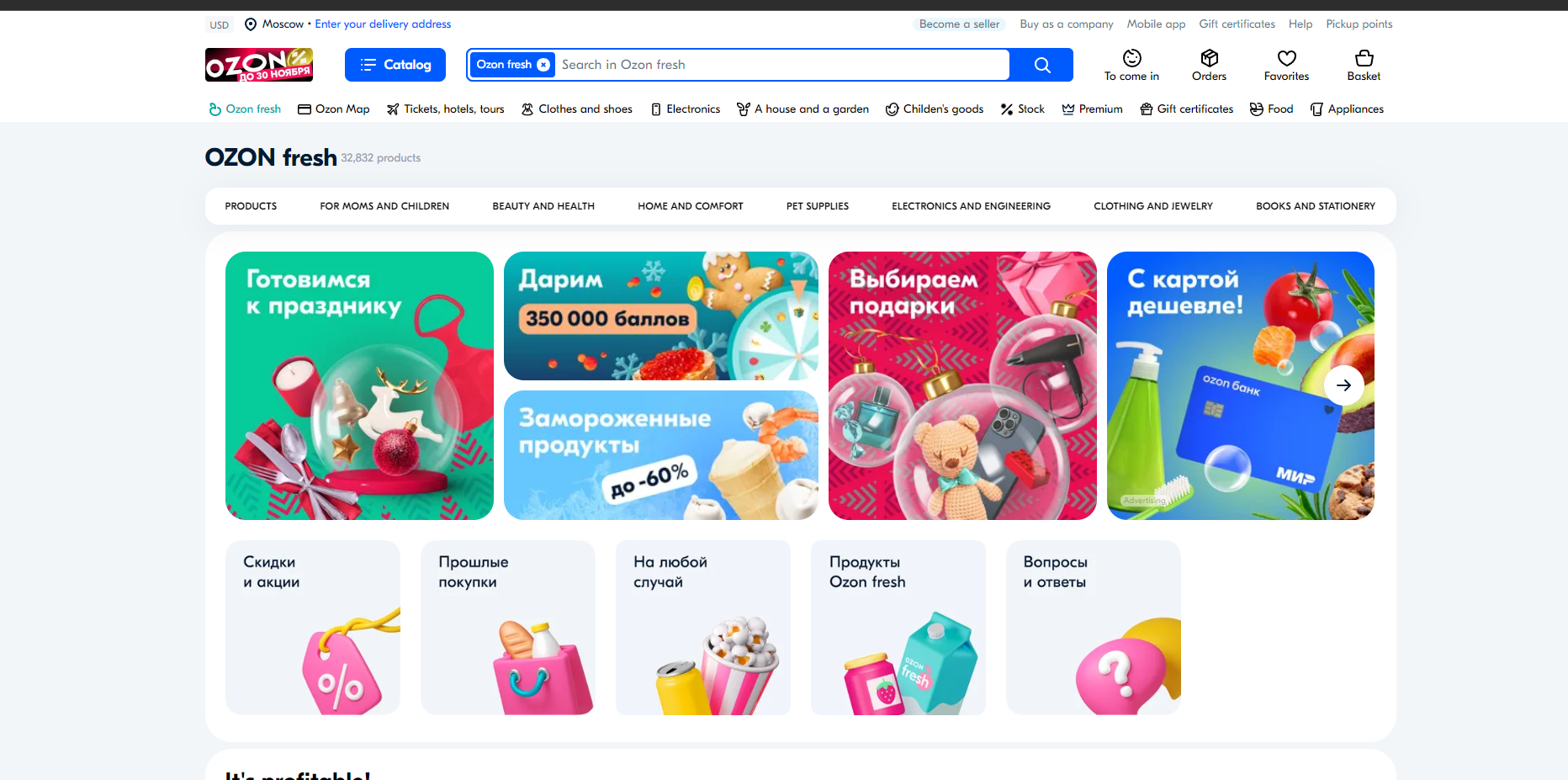Open the На любой случай tile
This screenshot has width=1568, height=780.
click(x=703, y=628)
